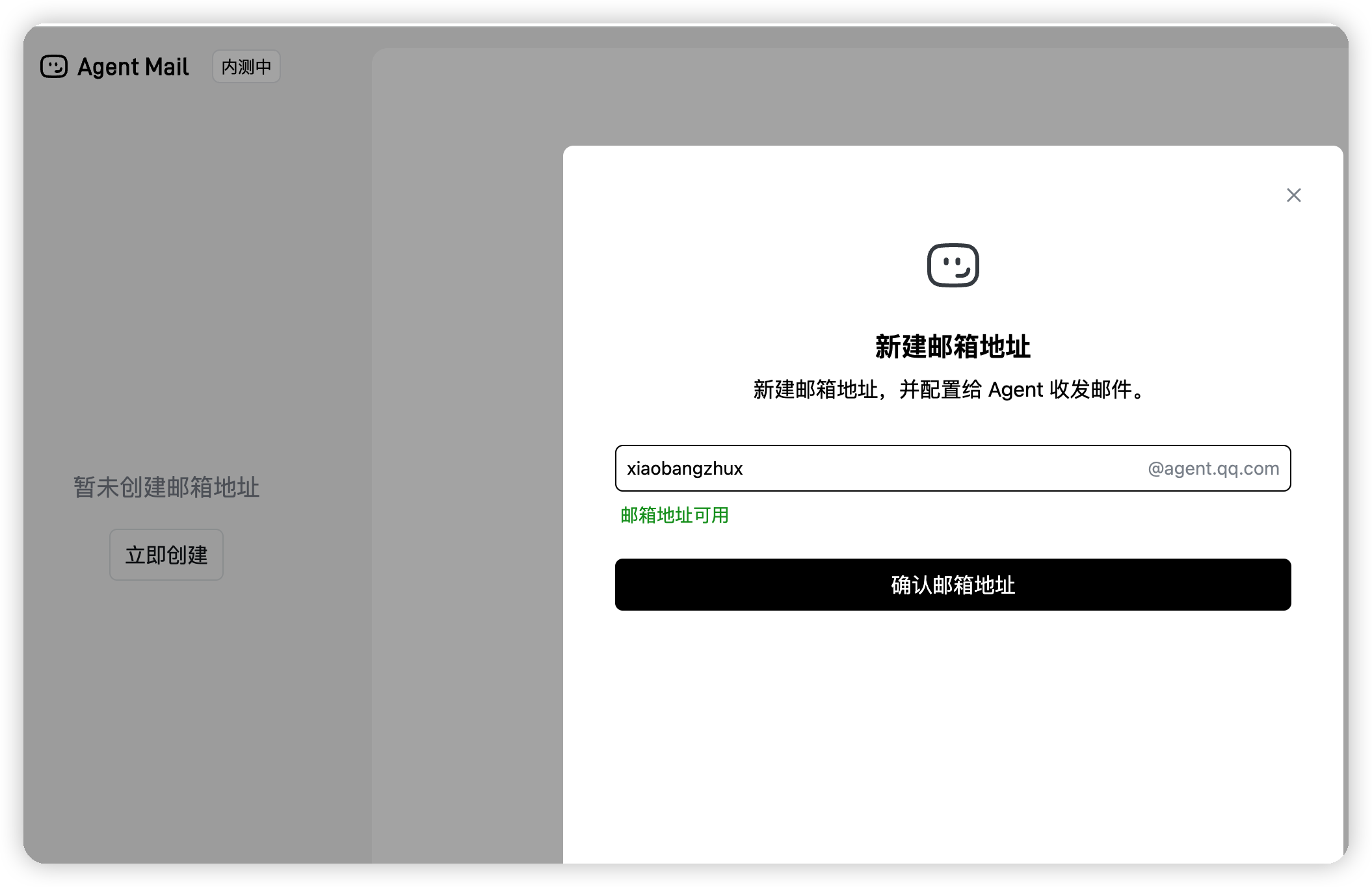Click the Agent Mail title text

(133, 66)
